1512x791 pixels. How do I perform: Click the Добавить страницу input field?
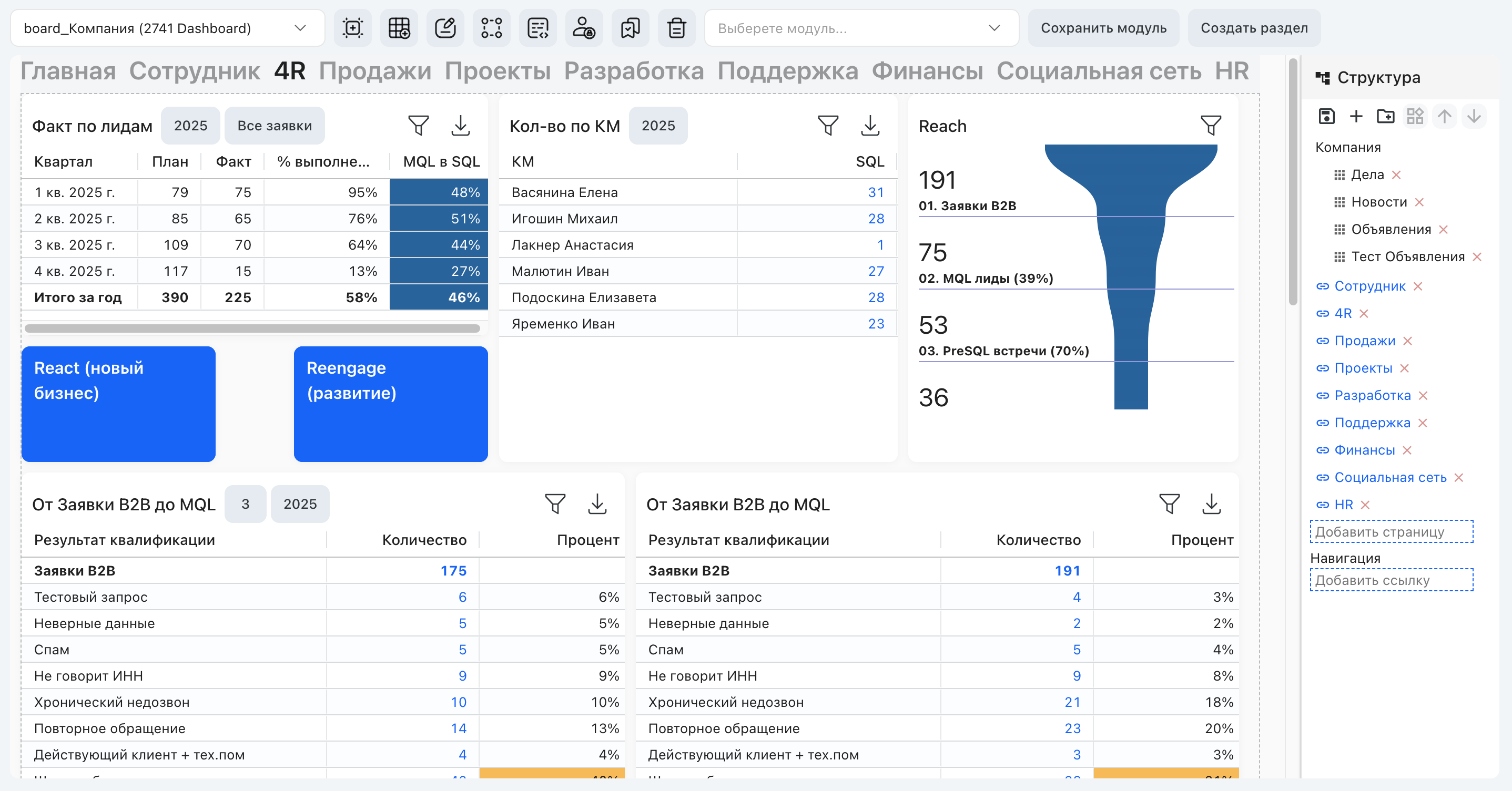pos(1392,532)
